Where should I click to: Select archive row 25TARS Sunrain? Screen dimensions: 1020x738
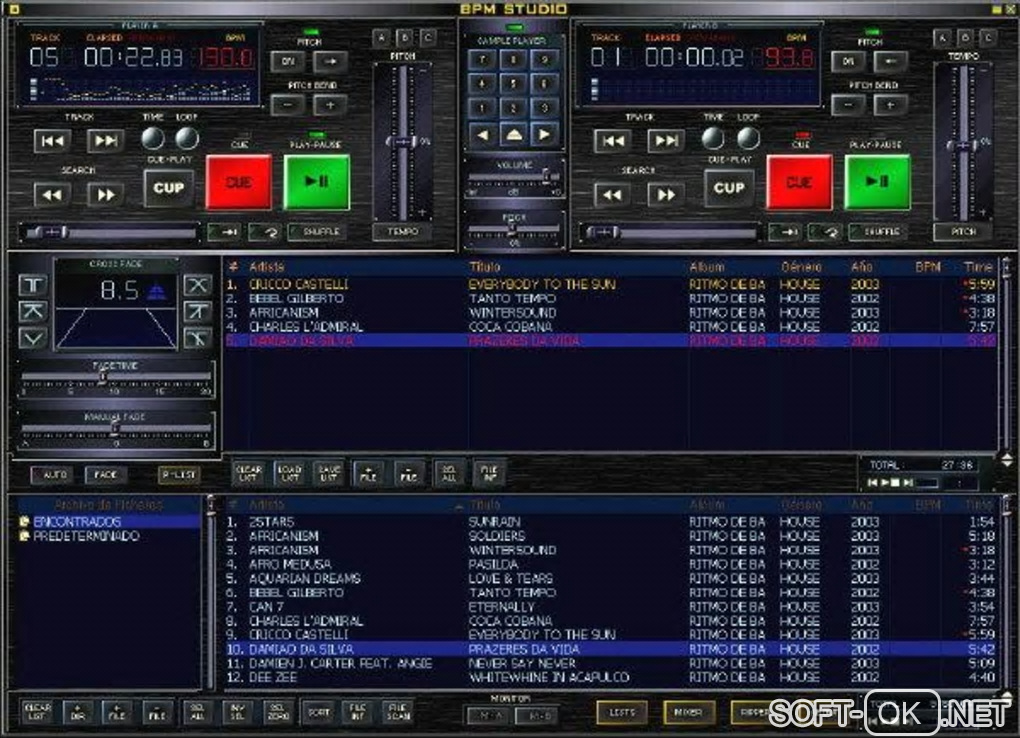pyautogui.click(x=610, y=522)
